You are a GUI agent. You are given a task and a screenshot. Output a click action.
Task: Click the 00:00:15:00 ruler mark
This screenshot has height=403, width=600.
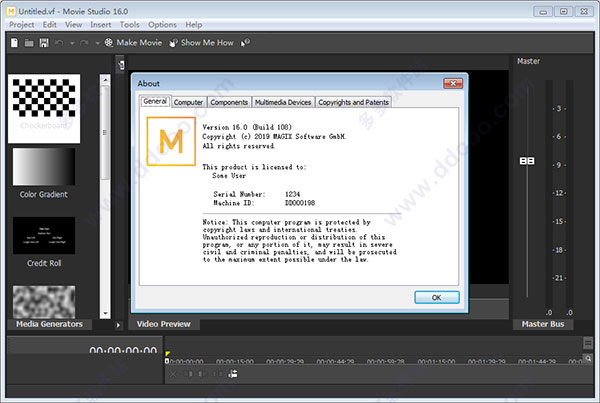coord(235,362)
